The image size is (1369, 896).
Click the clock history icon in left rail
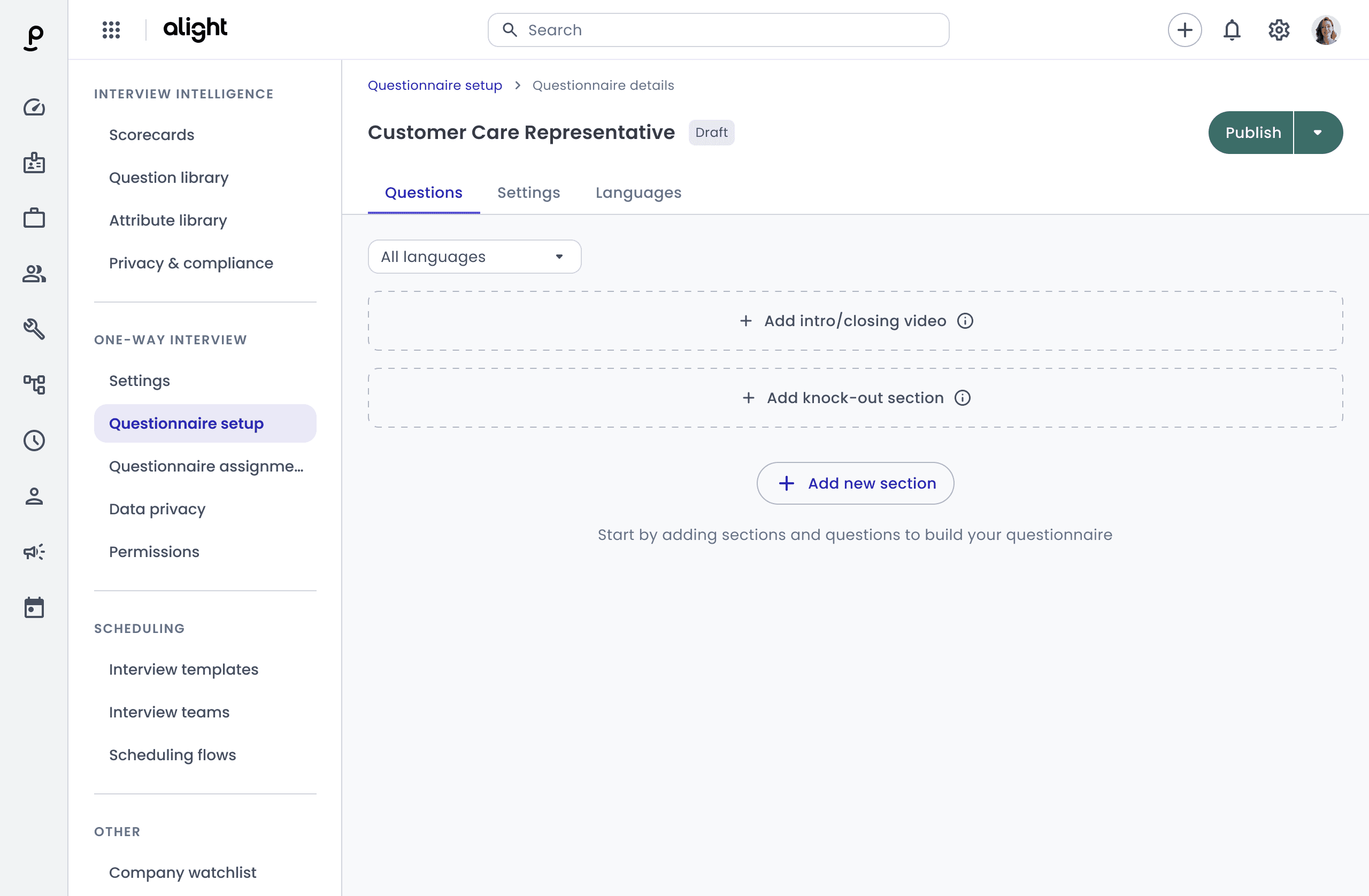click(x=34, y=441)
